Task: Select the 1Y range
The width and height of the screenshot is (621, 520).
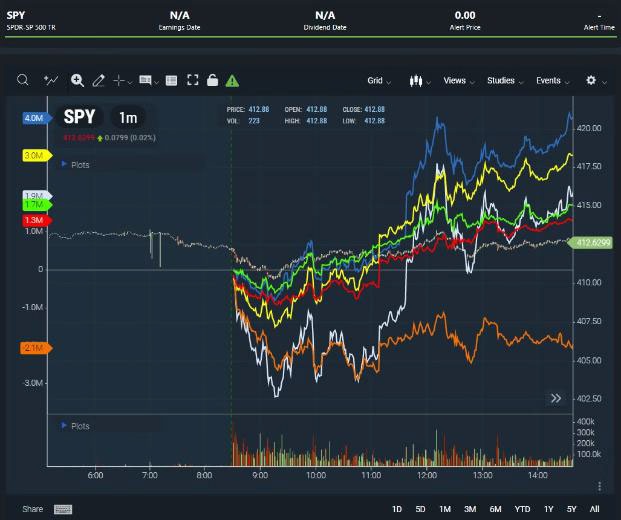Action: click(x=548, y=509)
